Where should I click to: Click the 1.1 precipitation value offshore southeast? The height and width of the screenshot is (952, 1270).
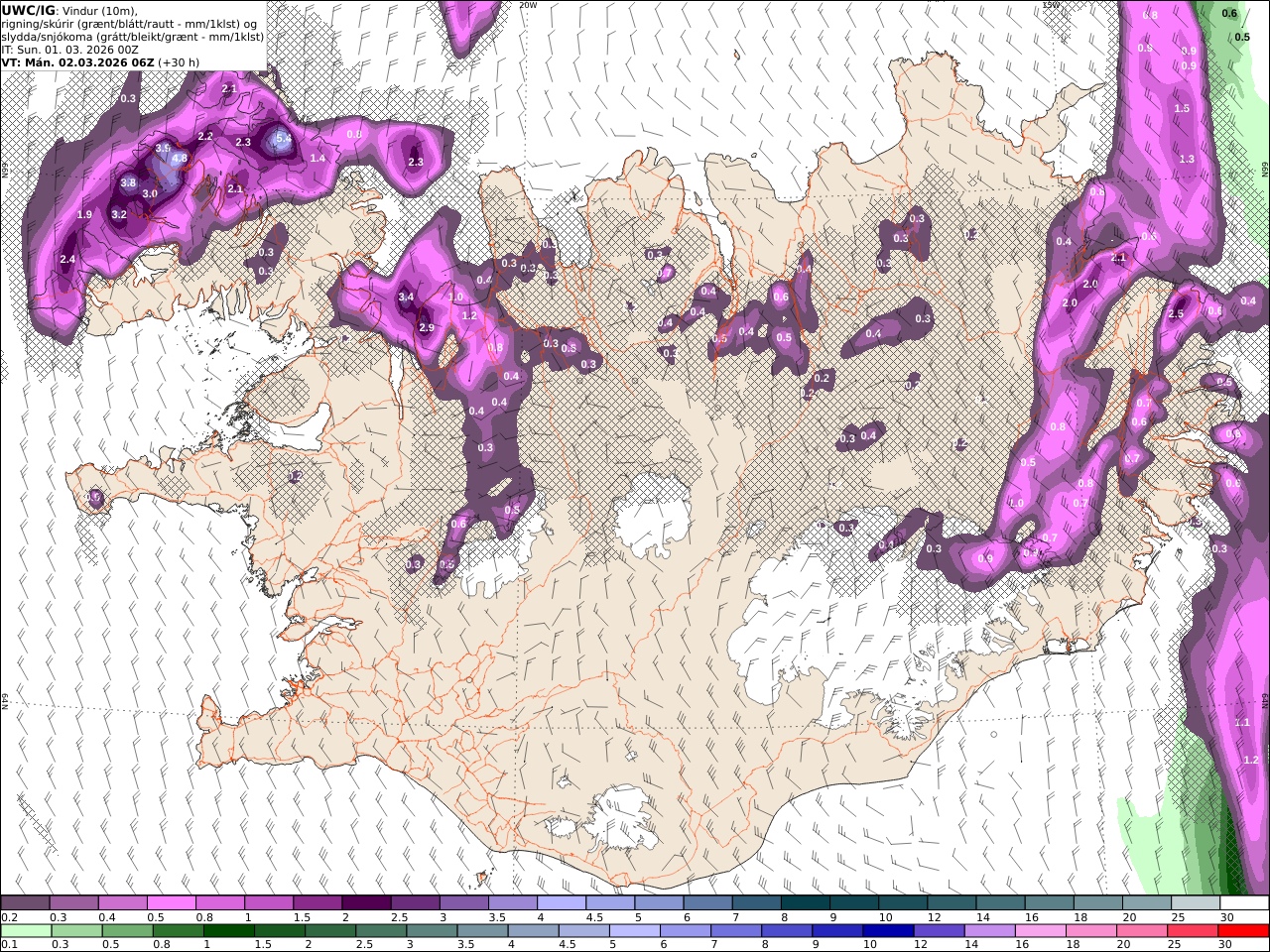[x=1242, y=722]
